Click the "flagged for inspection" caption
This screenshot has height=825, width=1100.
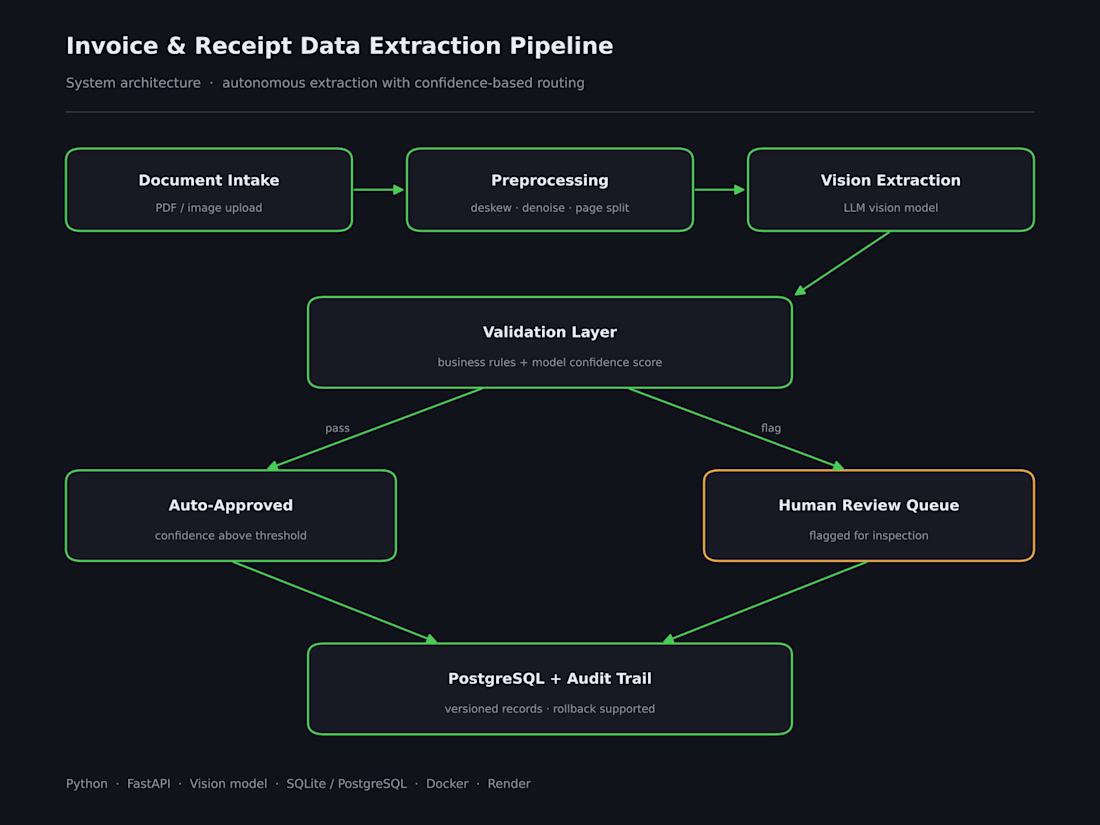[x=869, y=535]
